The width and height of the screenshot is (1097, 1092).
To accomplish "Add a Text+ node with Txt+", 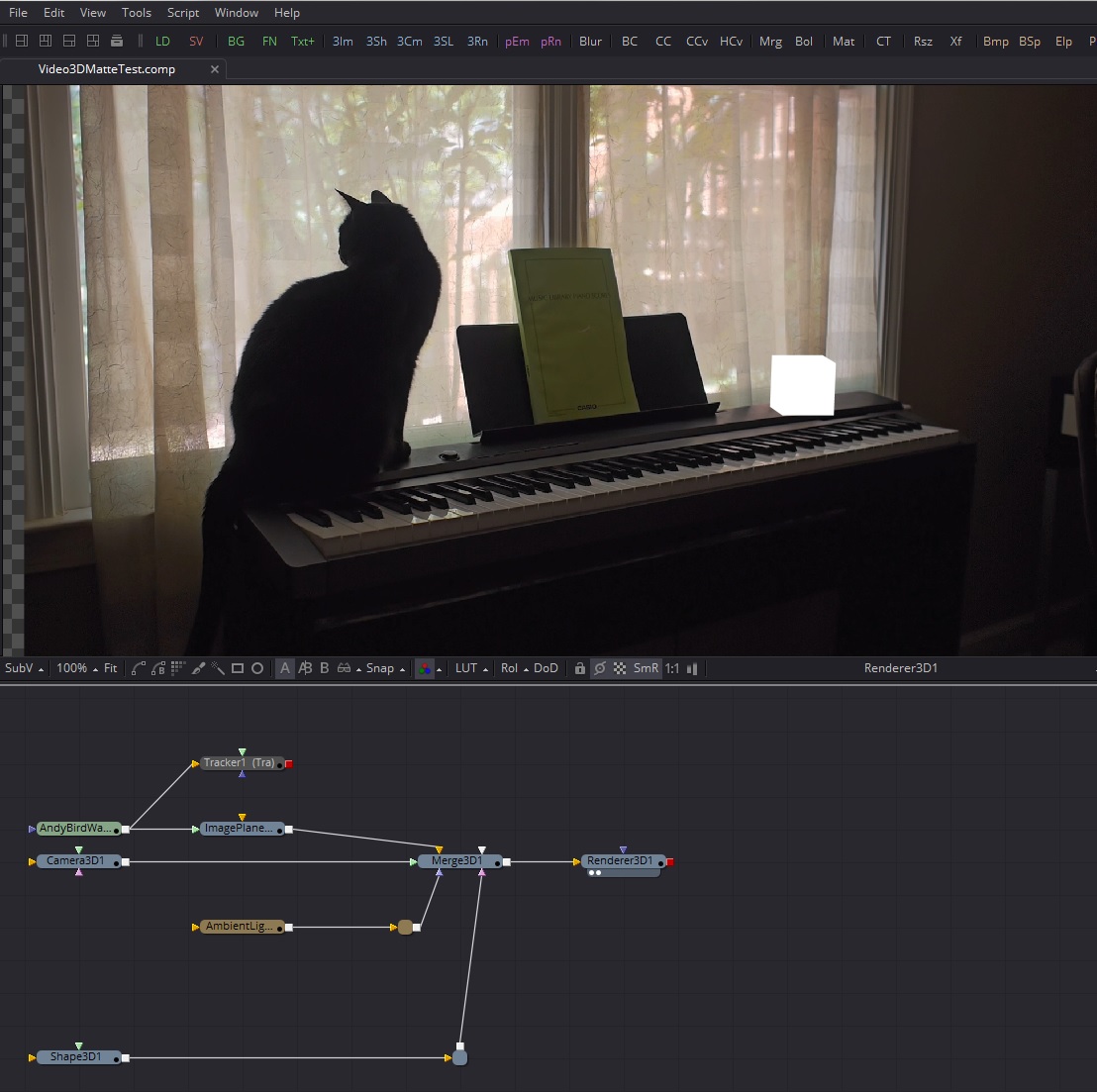I will 303,42.
